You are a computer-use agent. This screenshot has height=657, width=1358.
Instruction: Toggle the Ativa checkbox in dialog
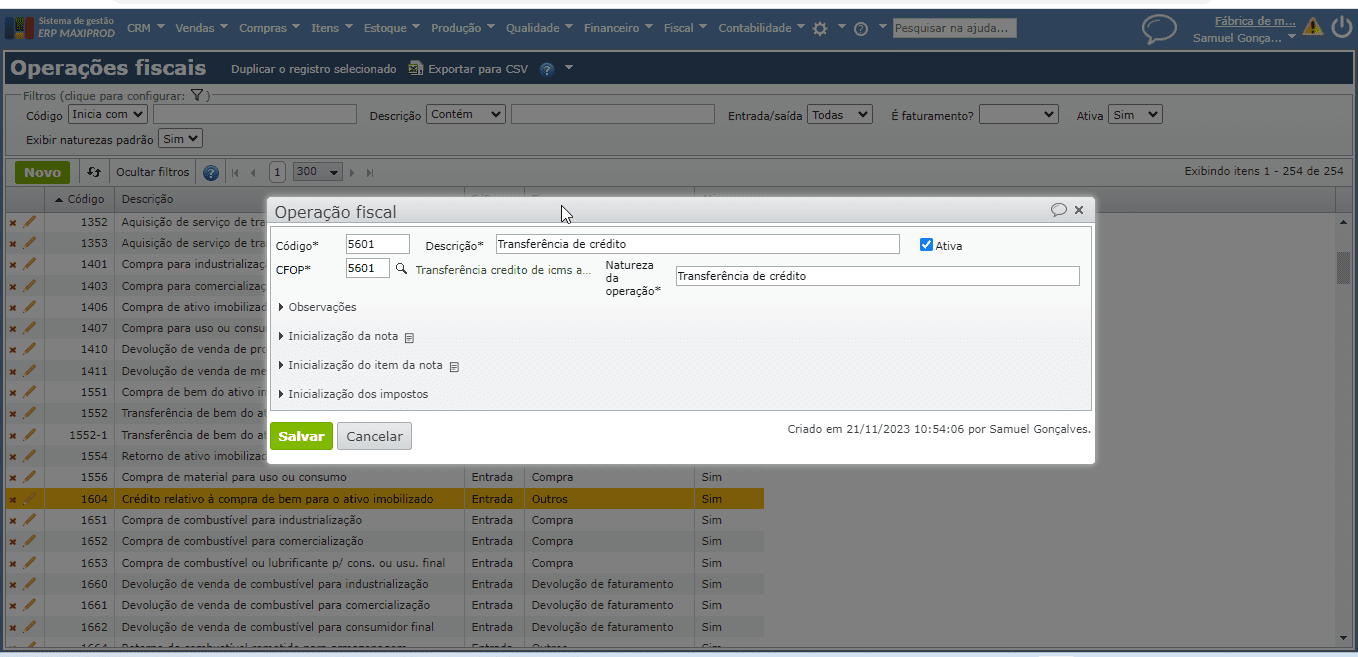[x=926, y=244]
